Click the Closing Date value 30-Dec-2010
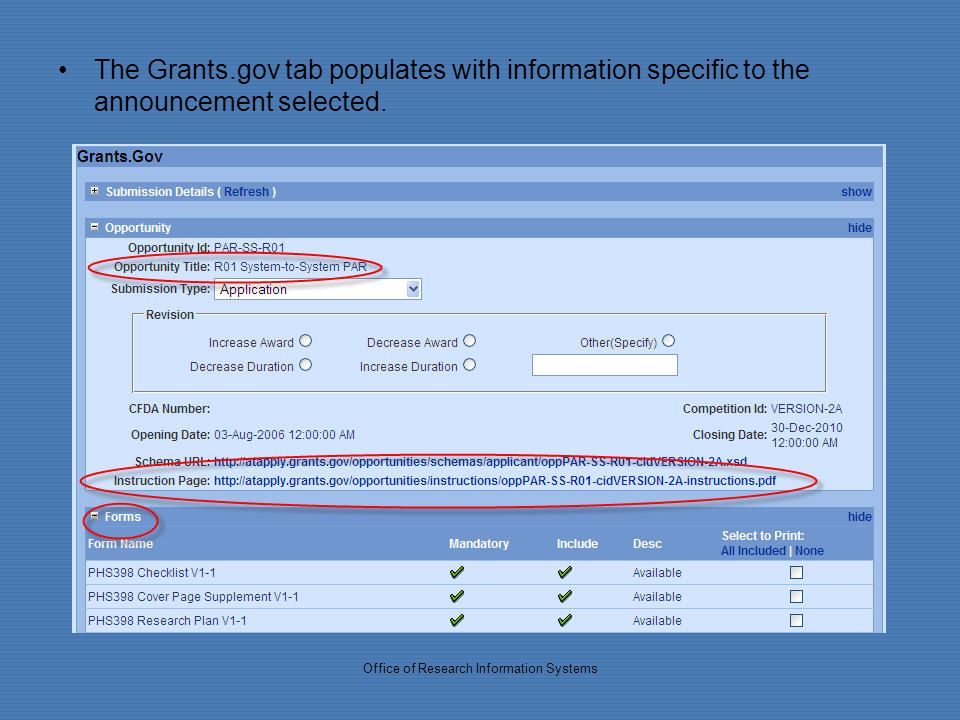Screen dimensions: 960x720 click(806, 435)
